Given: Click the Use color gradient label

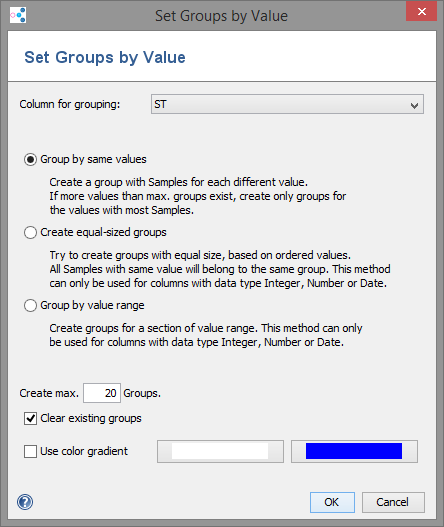Looking at the screenshot, I should coord(84,451).
